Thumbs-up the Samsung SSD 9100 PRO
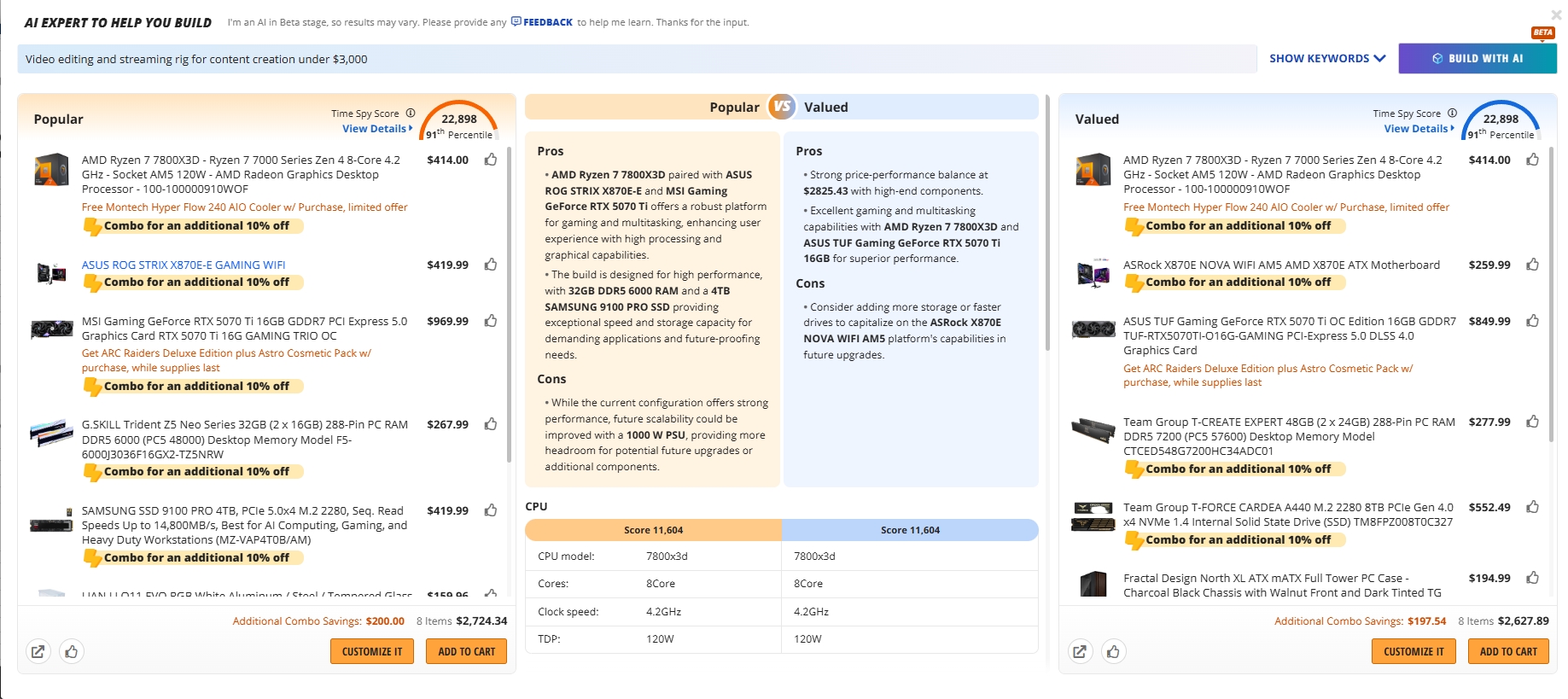1568x699 pixels. [491, 510]
